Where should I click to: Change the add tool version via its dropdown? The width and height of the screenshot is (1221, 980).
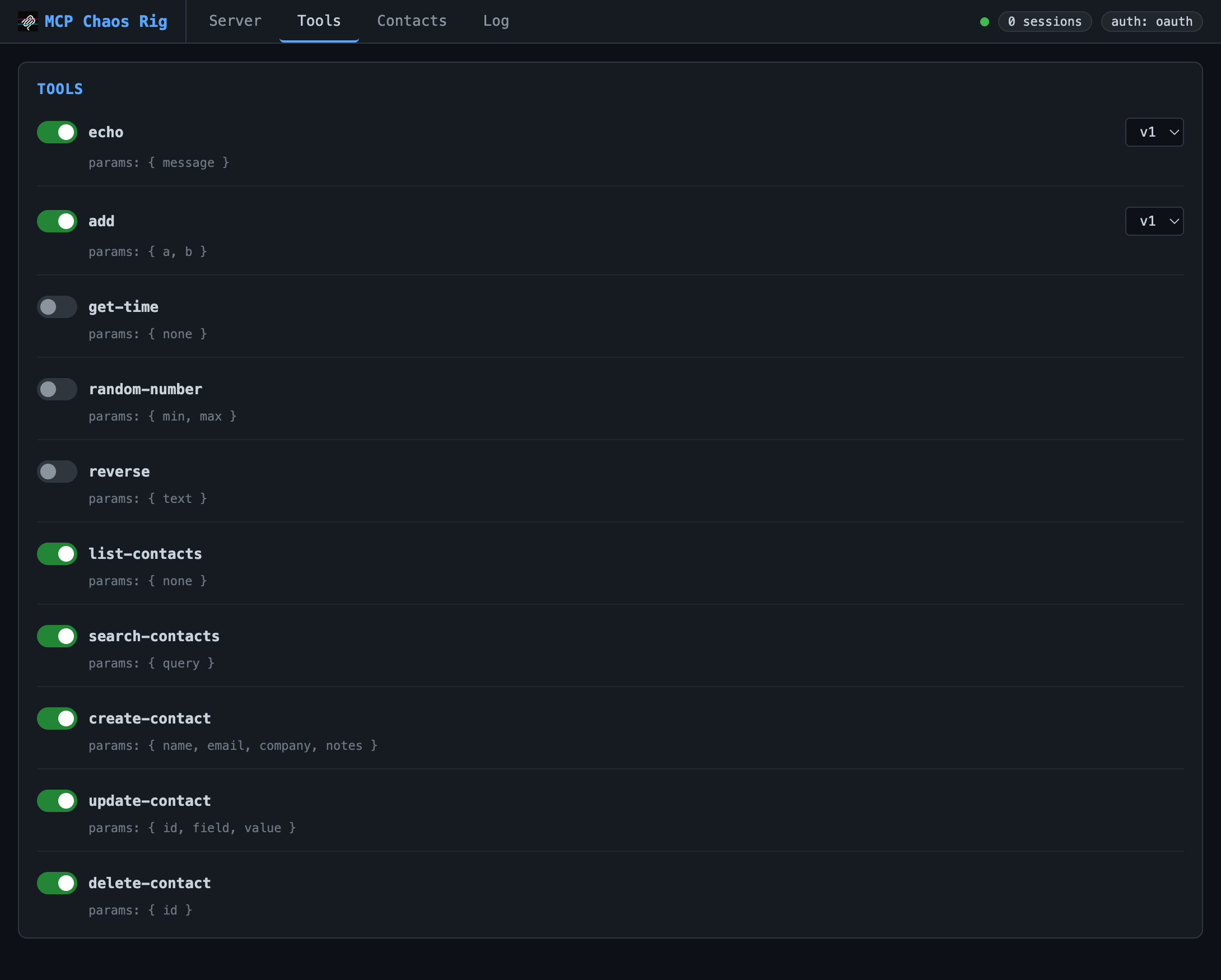click(1154, 221)
